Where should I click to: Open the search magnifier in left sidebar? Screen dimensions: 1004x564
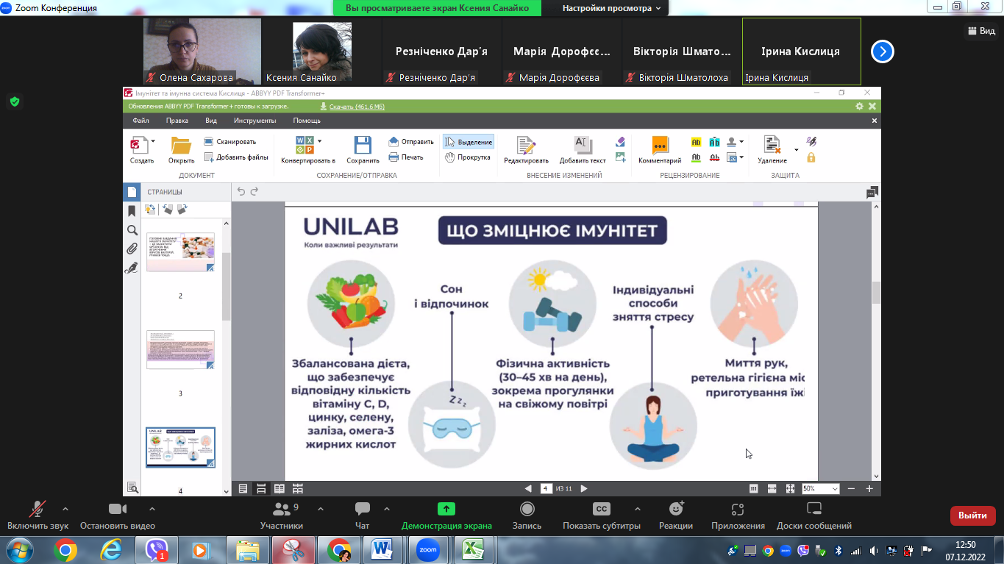[131, 230]
